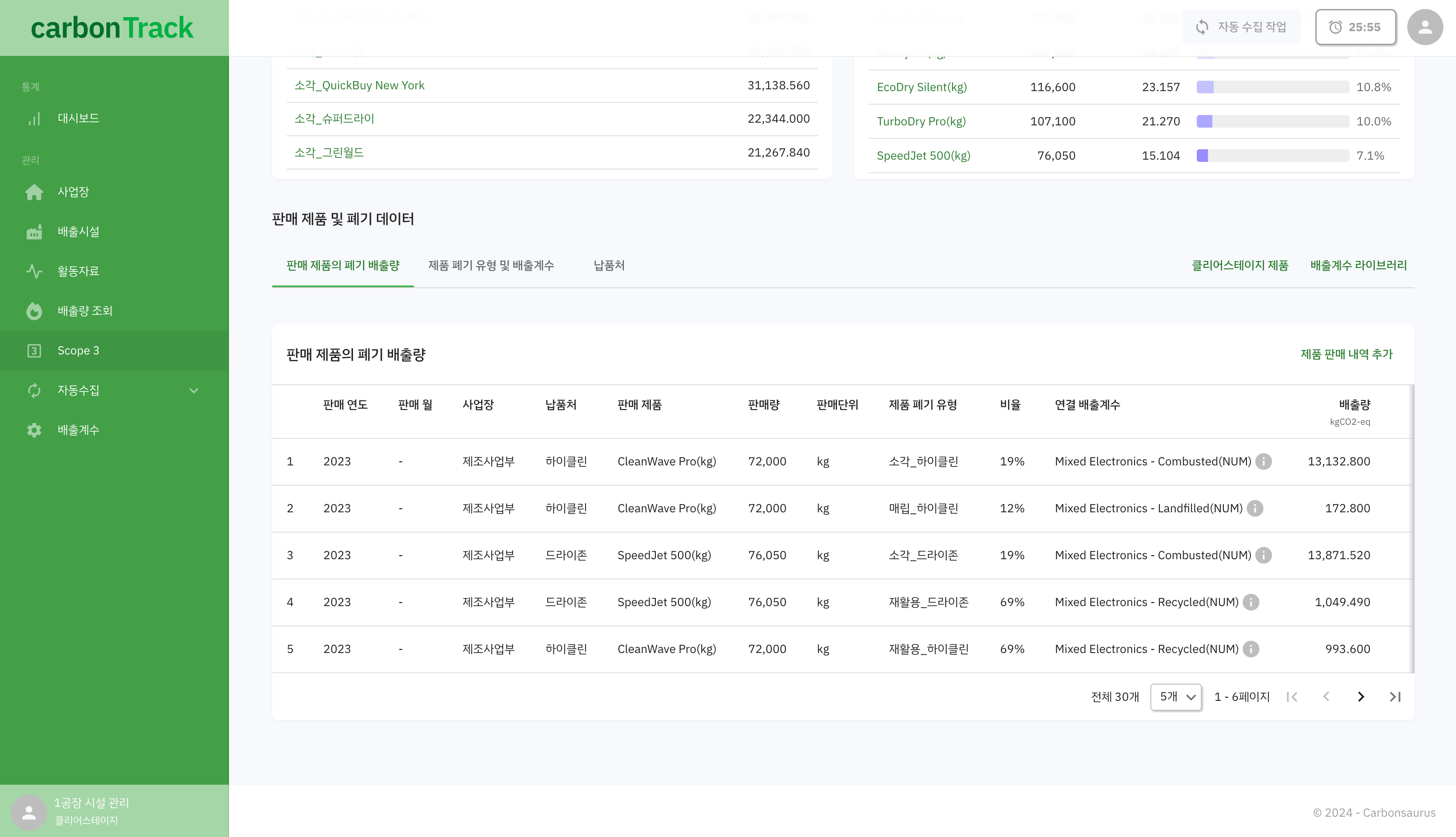Screen dimensions: 1456x837
Task: Open the 배출계수 라이브러리 link
Action: tap(1358, 266)
